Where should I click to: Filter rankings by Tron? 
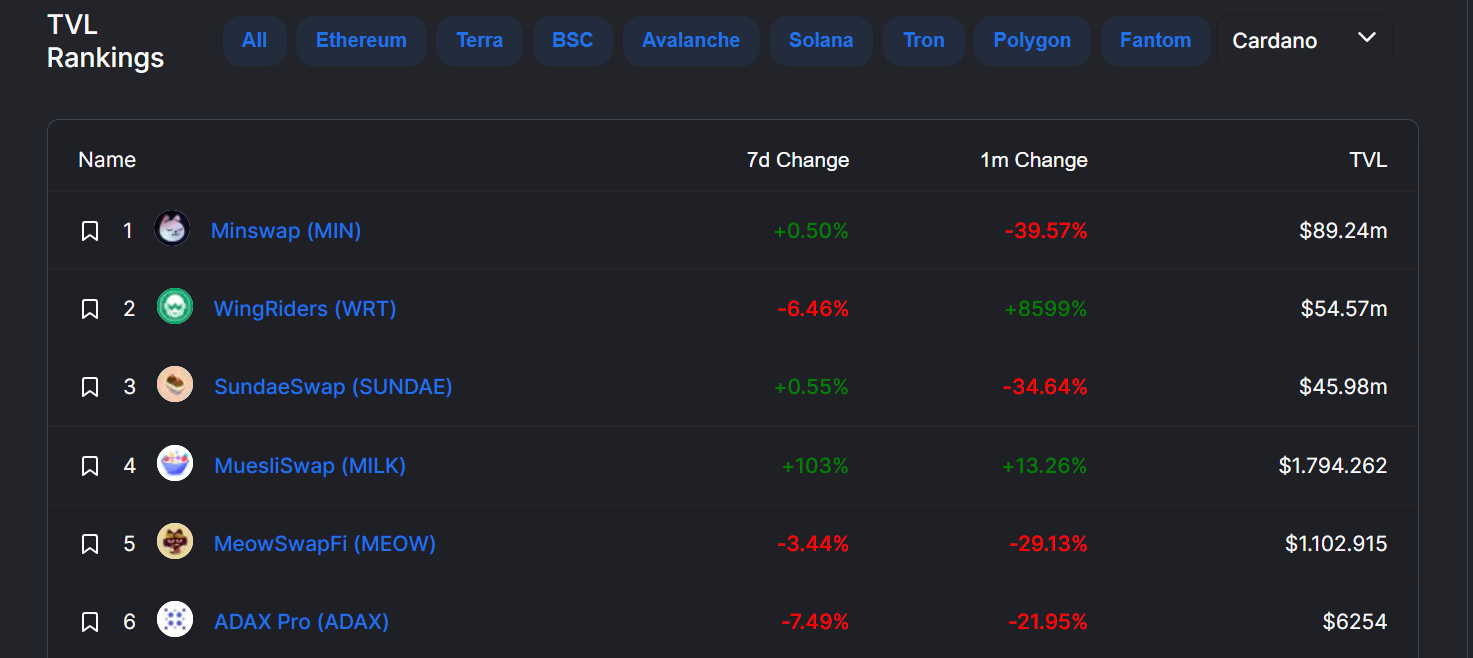pos(923,41)
